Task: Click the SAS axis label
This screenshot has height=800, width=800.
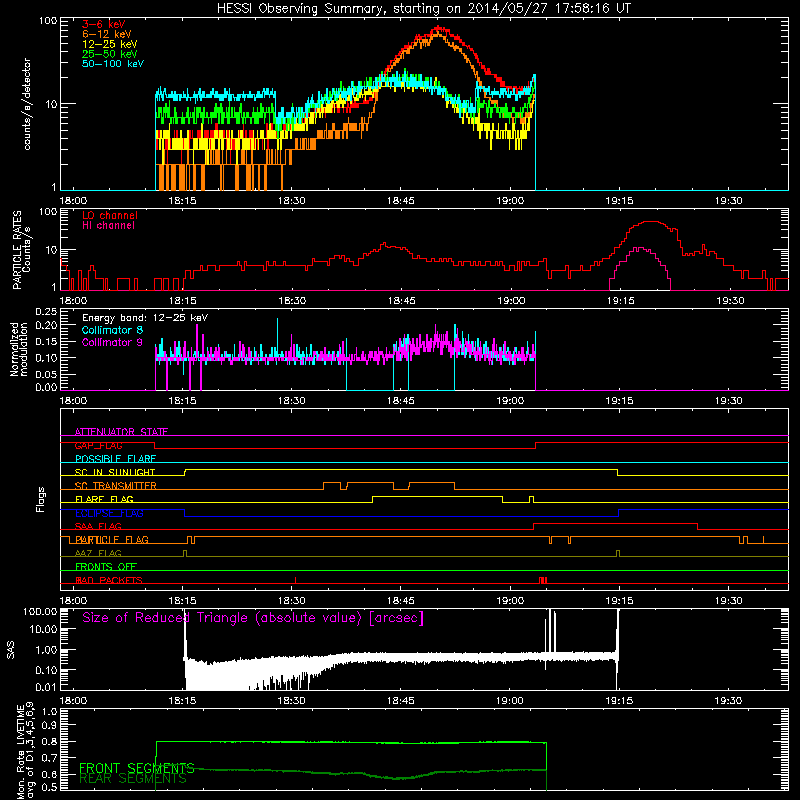Action: pyautogui.click(x=10, y=649)
